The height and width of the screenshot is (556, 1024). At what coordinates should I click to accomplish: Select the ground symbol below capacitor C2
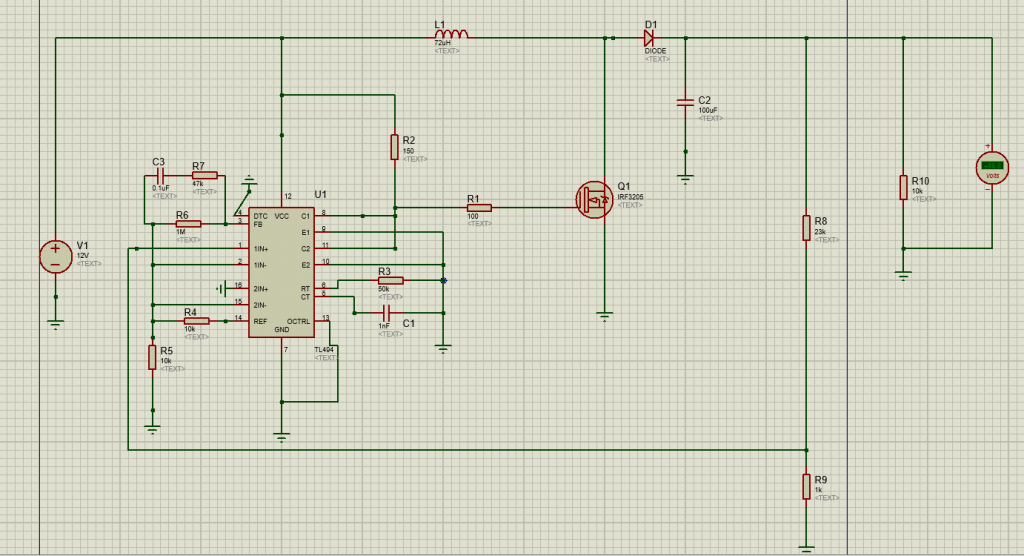click(685, 179)
